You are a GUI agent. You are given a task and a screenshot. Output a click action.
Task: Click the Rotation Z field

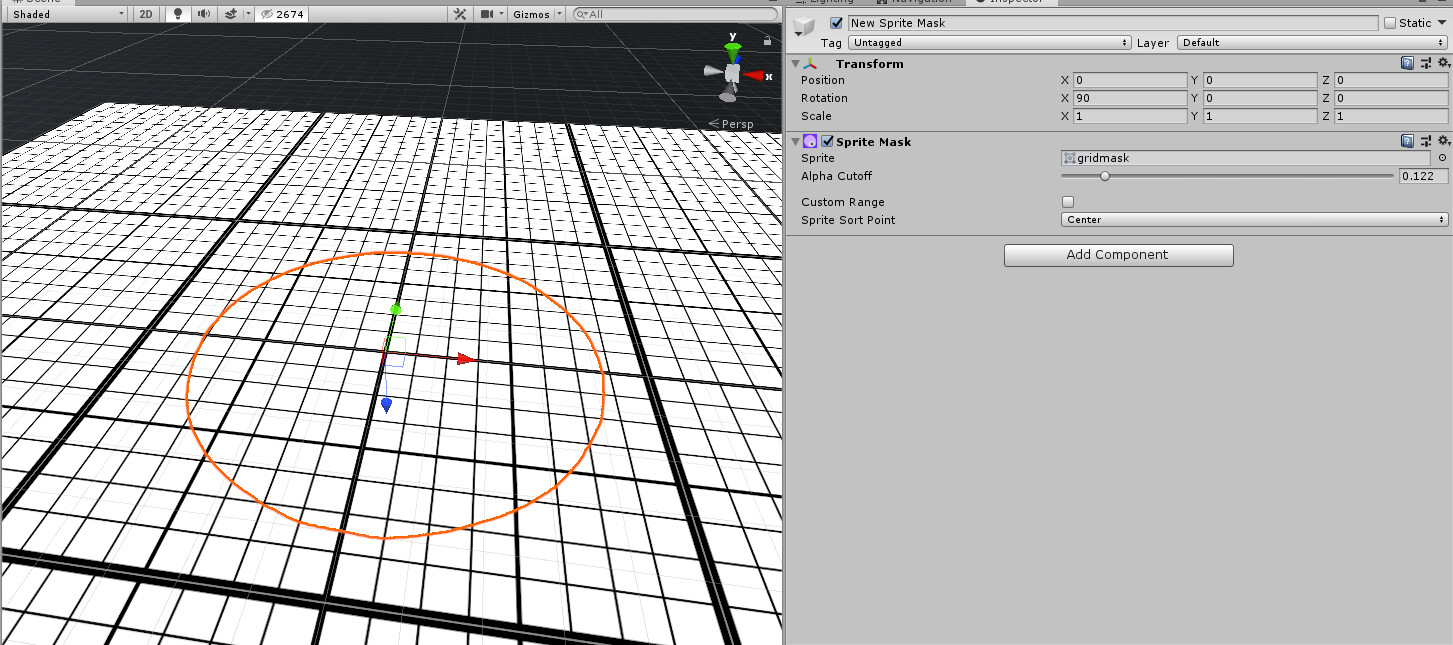[1391, 98]
